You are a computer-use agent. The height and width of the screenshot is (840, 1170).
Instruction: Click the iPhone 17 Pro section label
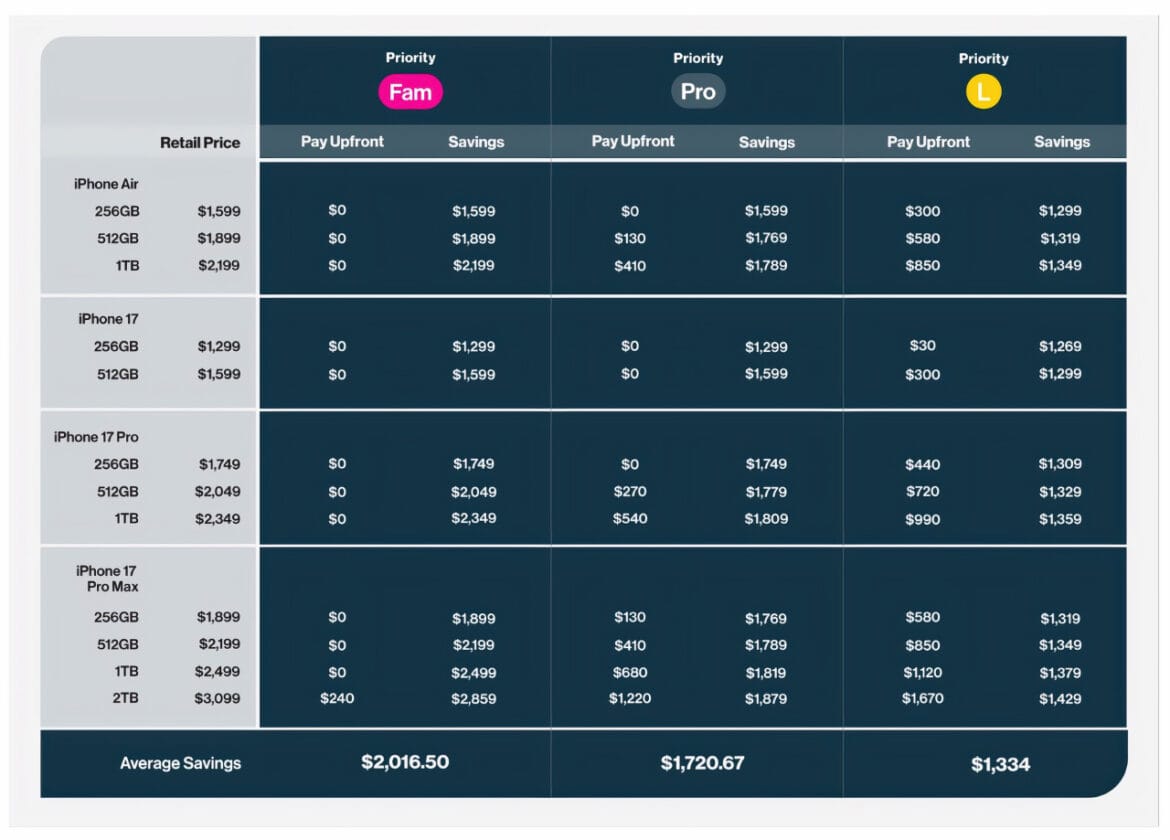96,436
